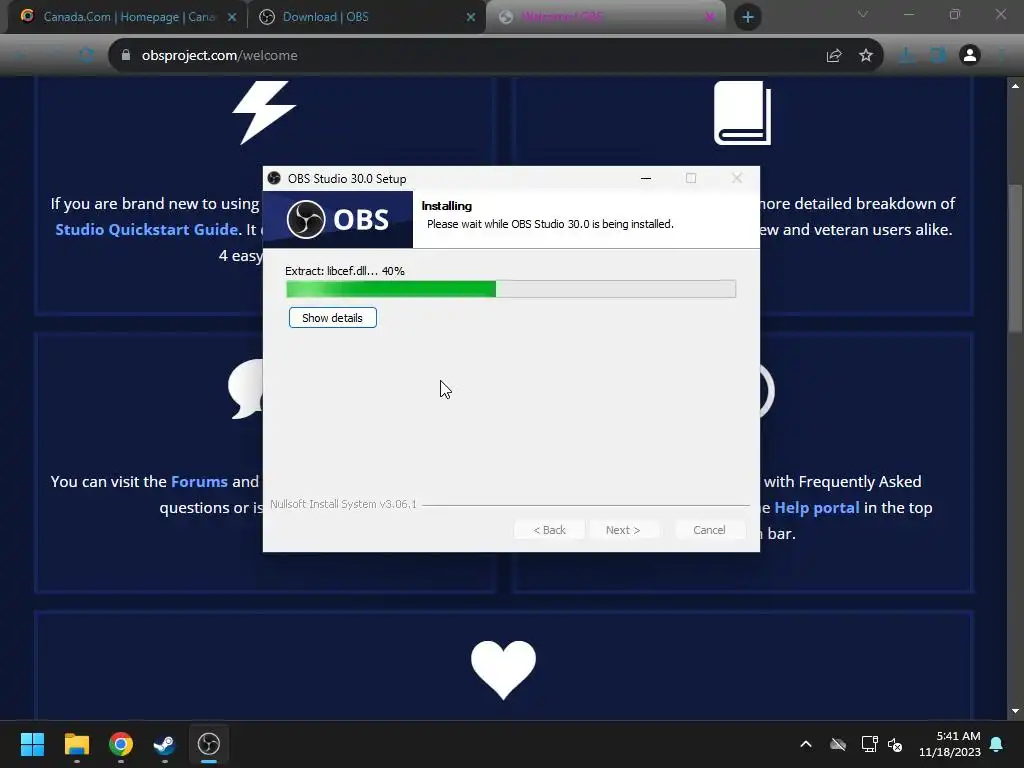Open Windows Start menu

coord(32,744)
